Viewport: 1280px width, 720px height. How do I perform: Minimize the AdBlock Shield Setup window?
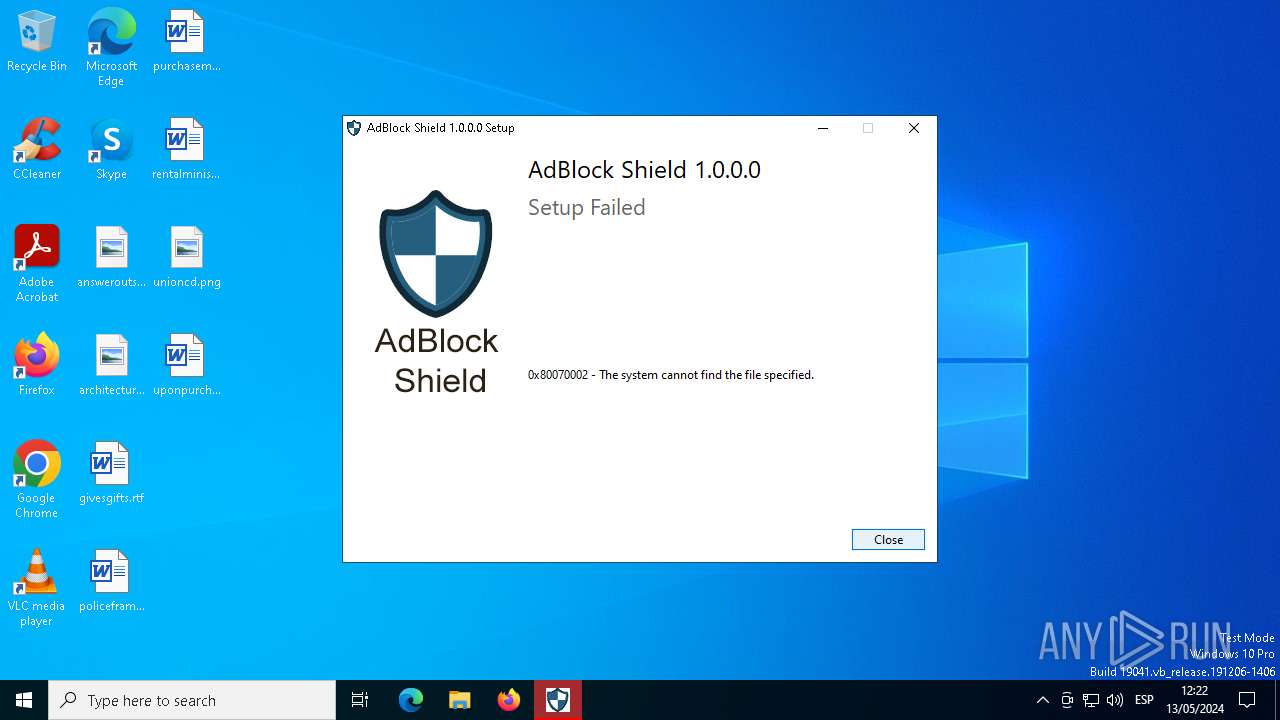(823, 128)
